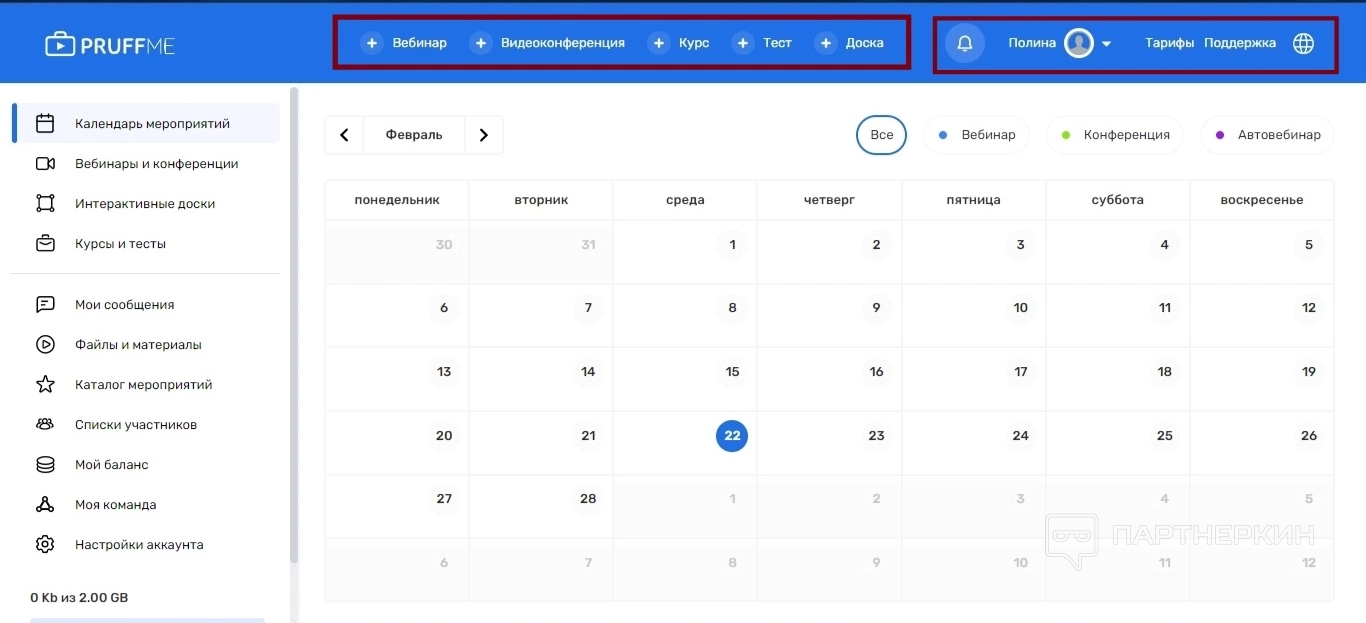
Task: Expand the user account dropdown arrow
Action: (x=1106, y=44)
